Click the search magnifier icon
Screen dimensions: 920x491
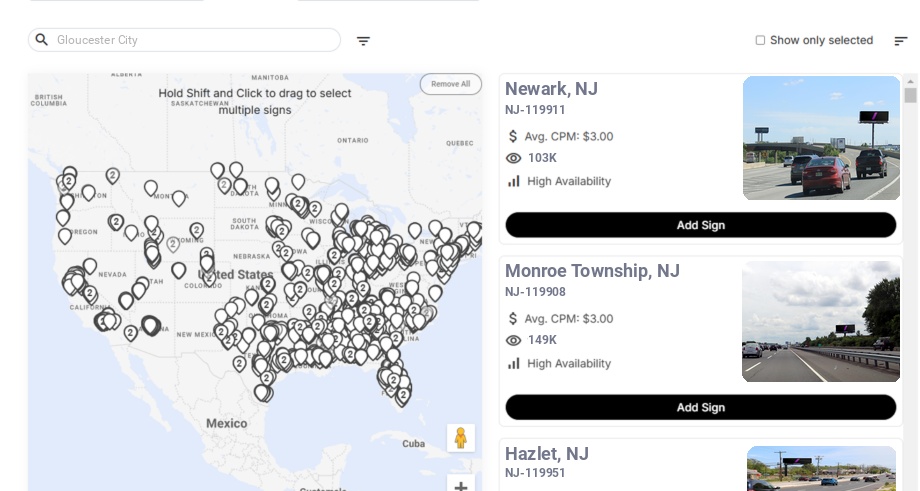42,40
